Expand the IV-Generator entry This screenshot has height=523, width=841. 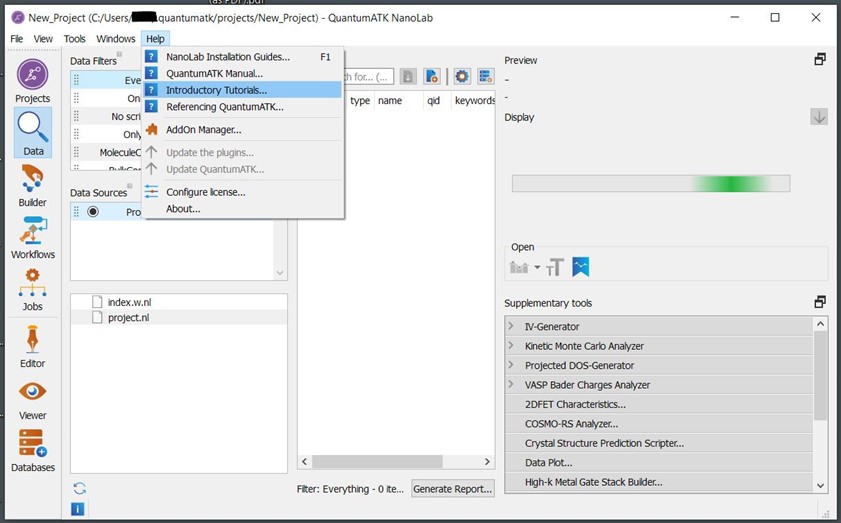coord(511,326)
